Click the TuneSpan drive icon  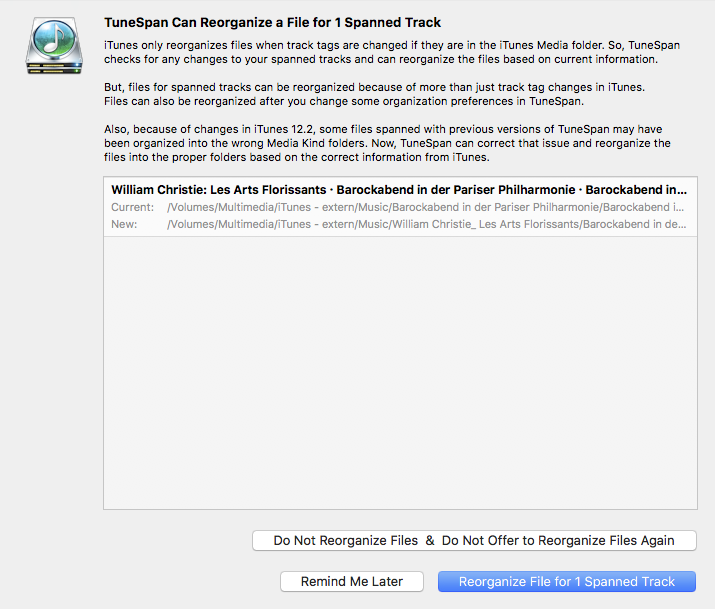[x=57, y=46]
